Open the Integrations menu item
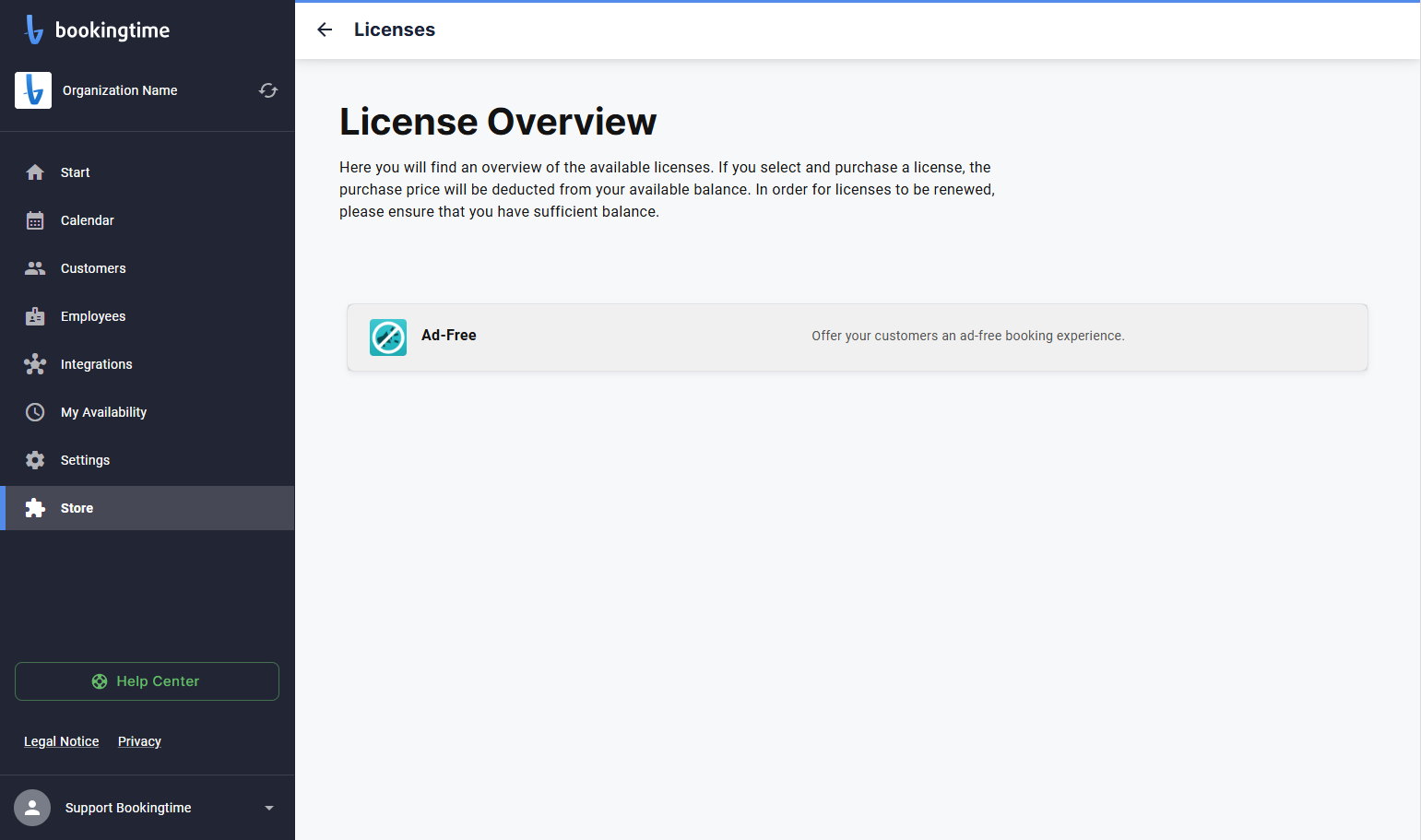This screenshot has width=1421, height=840. click(x=148, y=364)
